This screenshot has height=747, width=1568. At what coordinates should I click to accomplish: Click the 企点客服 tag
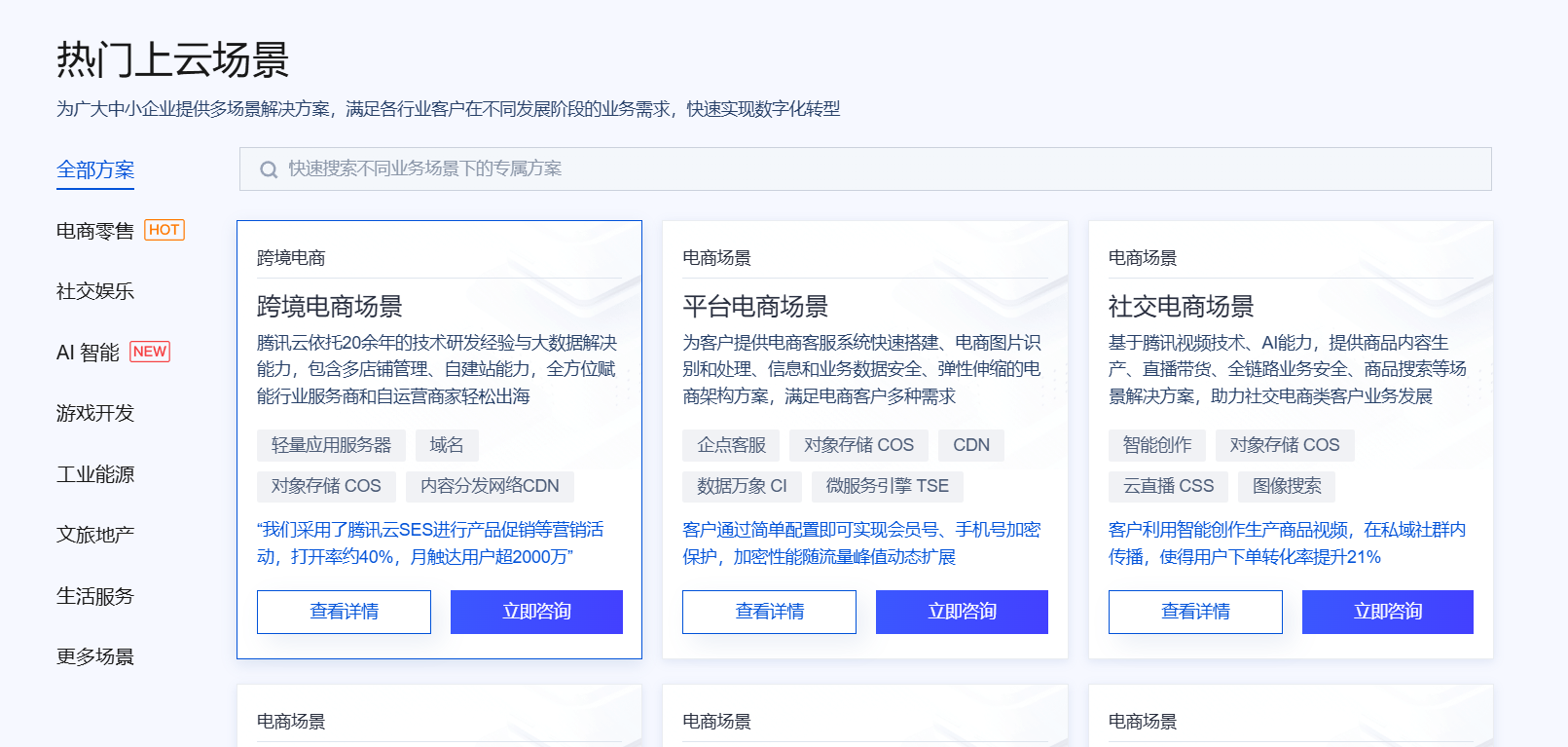click(731, 445)
